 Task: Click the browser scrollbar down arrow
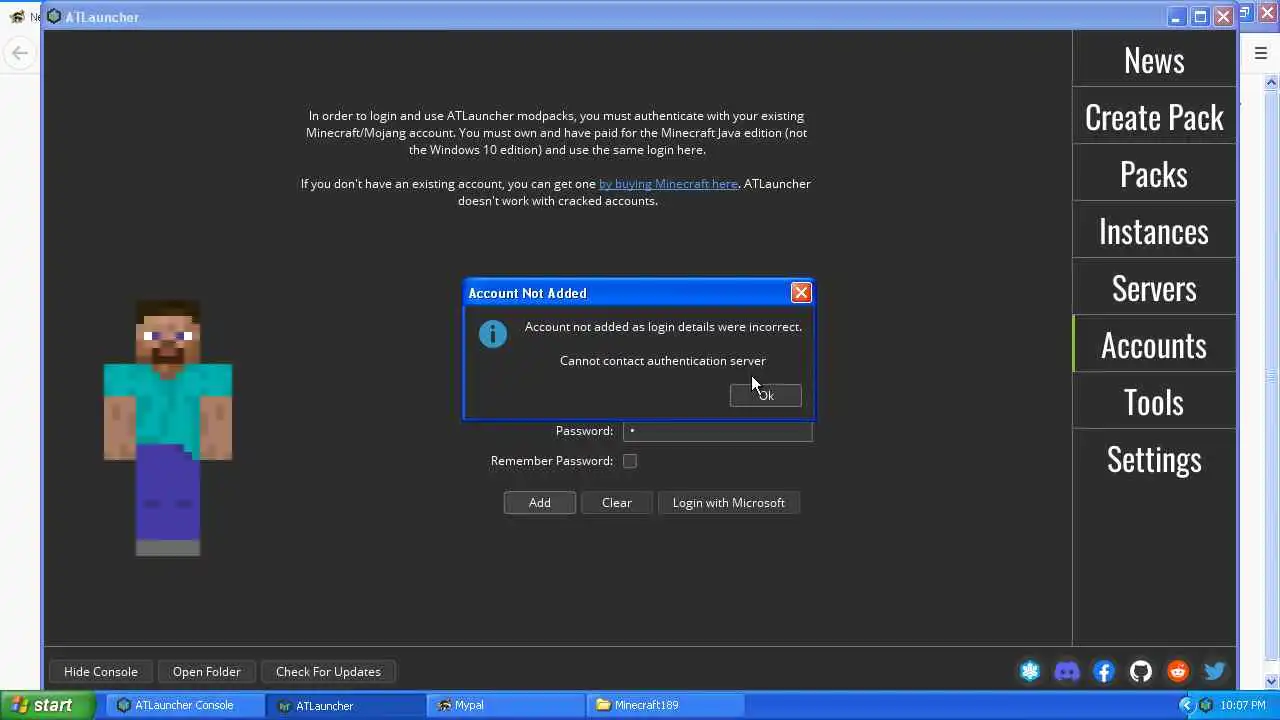tap(1272, 683)
